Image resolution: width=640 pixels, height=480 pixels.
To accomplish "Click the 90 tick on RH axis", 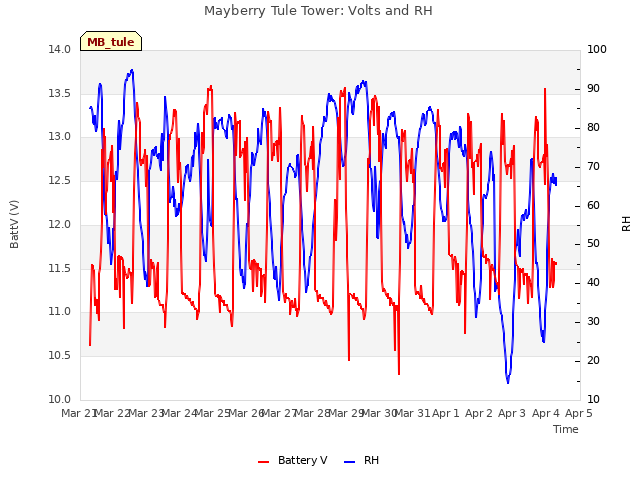I will [x=593, y=89].
